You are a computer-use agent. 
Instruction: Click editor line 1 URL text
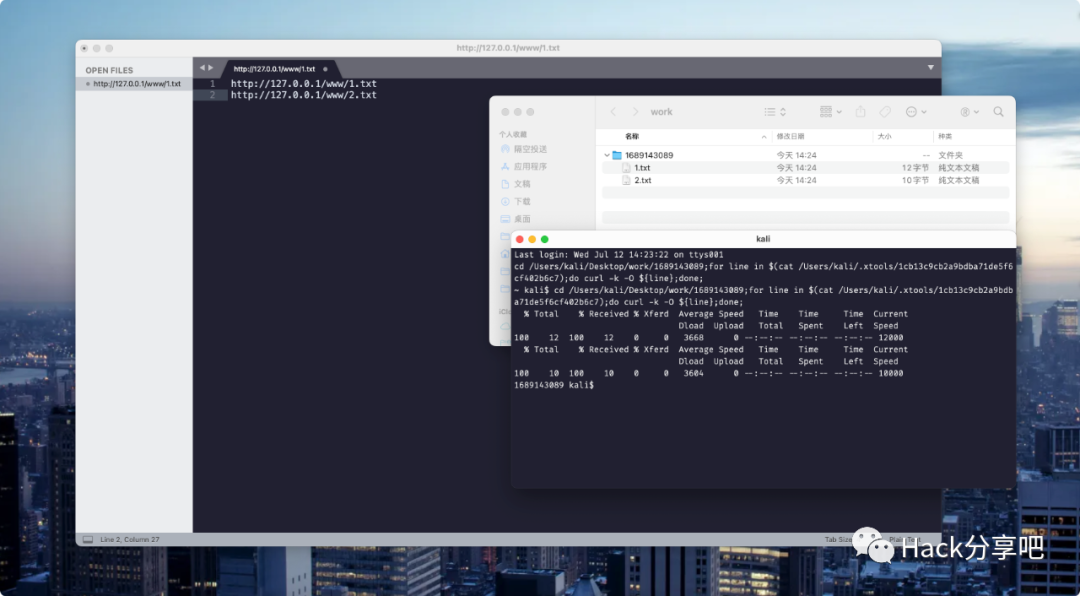pos(304,83)
